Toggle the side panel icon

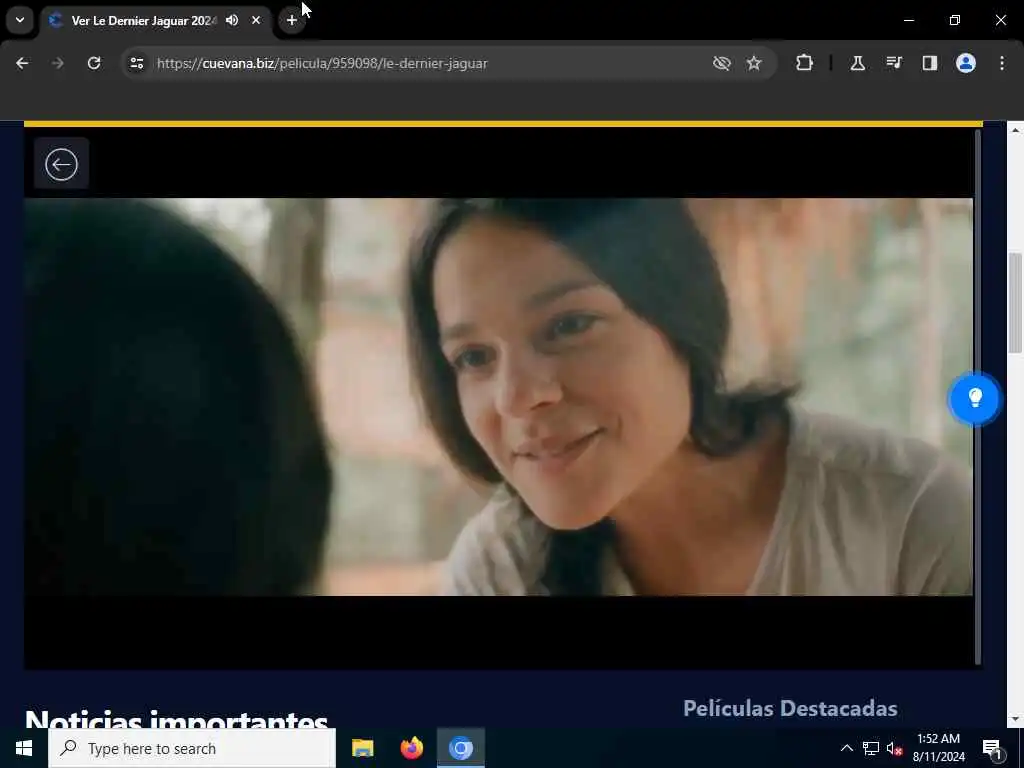point(929,63)
